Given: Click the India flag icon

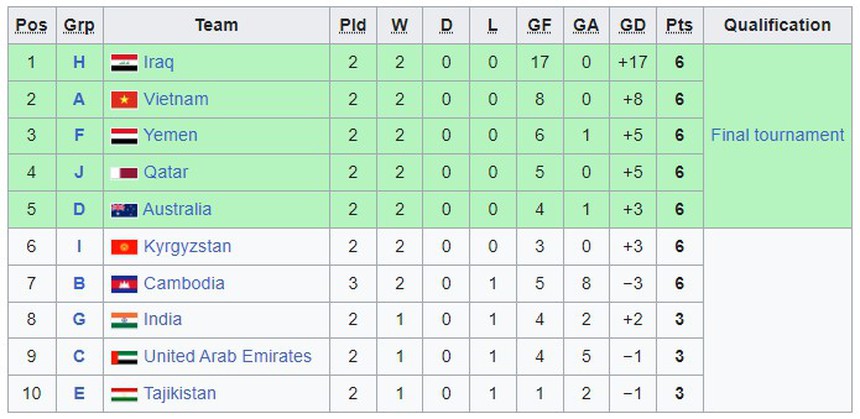Looking at the screenshot, I should [x=124, y=320].
